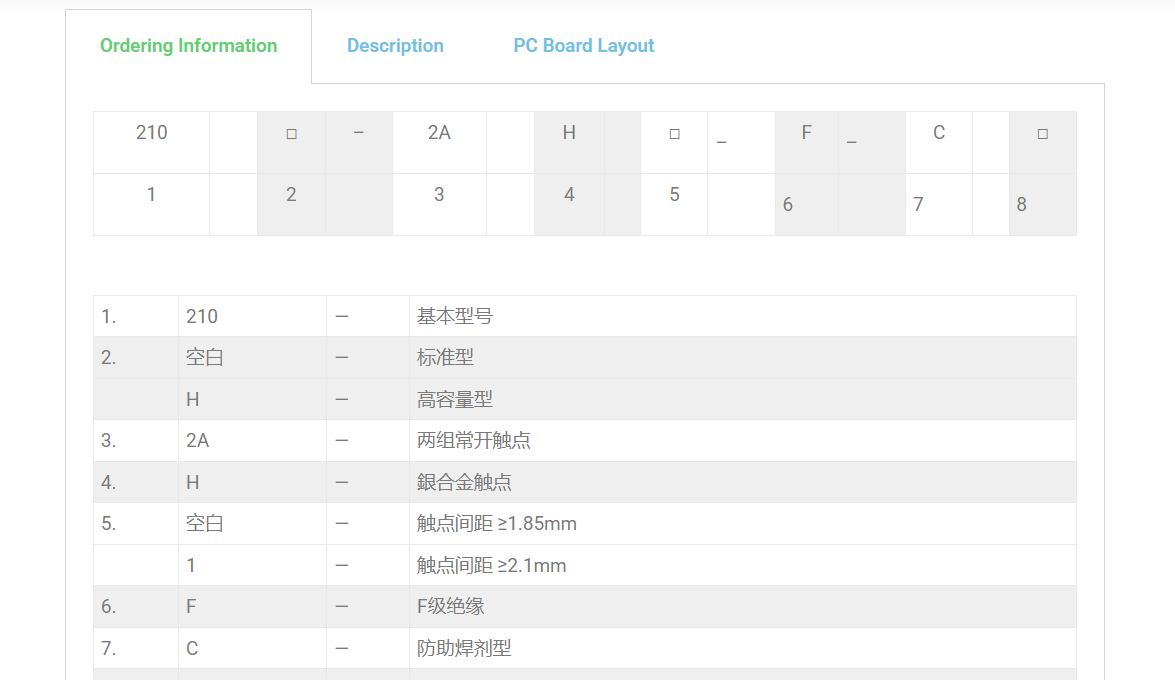The image size is (1175, 680).
Task: Click the F cell in the top code table
Action: (x=806, y=133)
